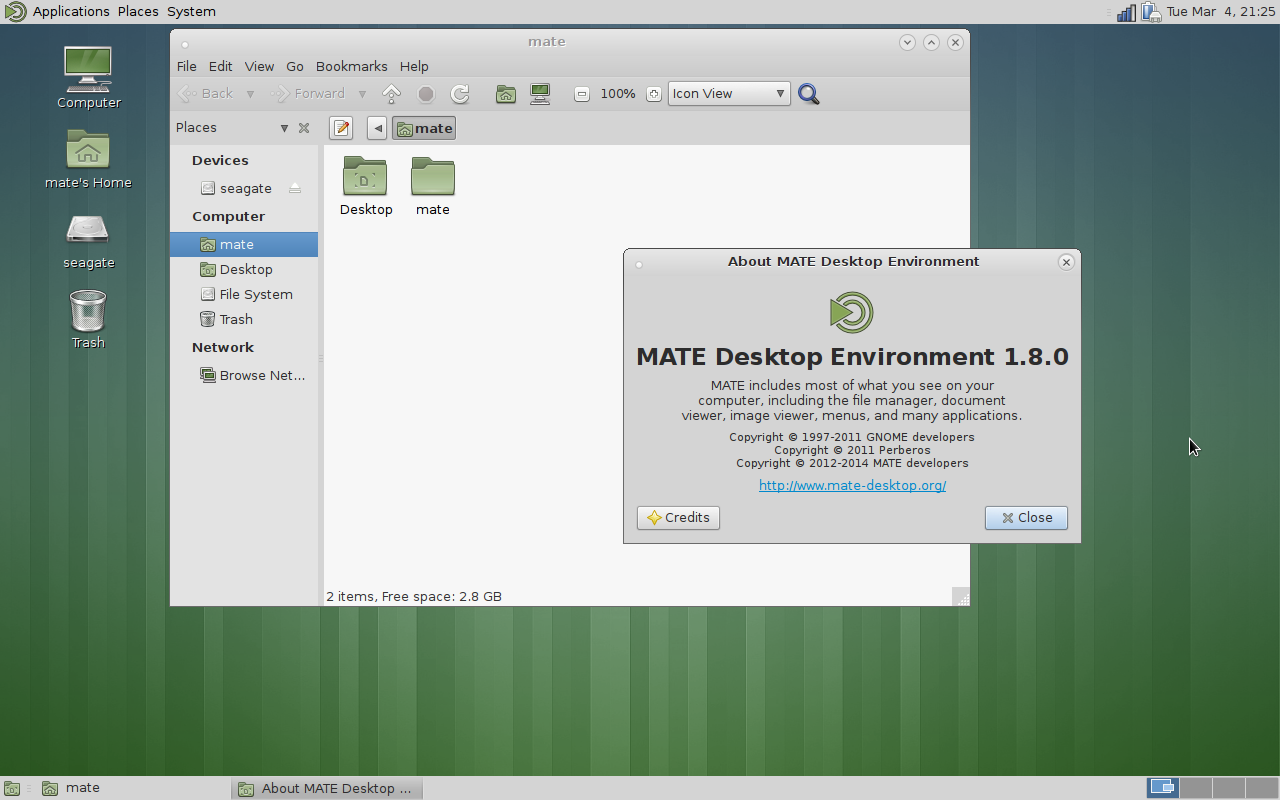Open the Bookmarks menu
This screenshot has width=1280, height=800.
(351, 66)
